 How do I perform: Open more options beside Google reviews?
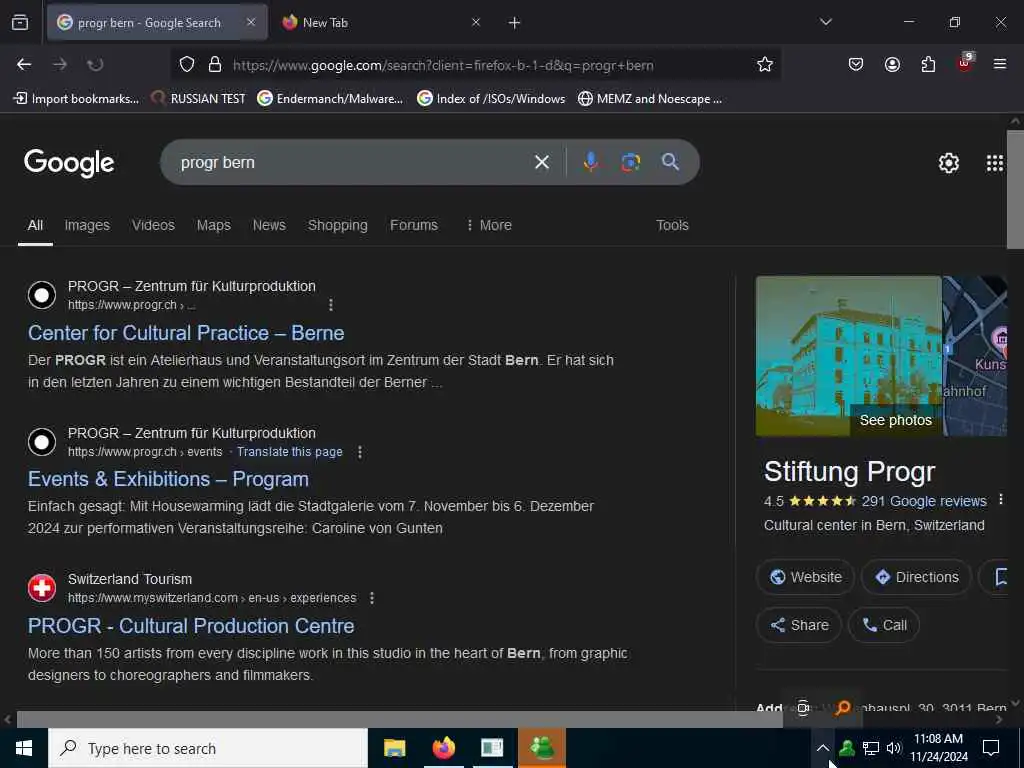1000,500
